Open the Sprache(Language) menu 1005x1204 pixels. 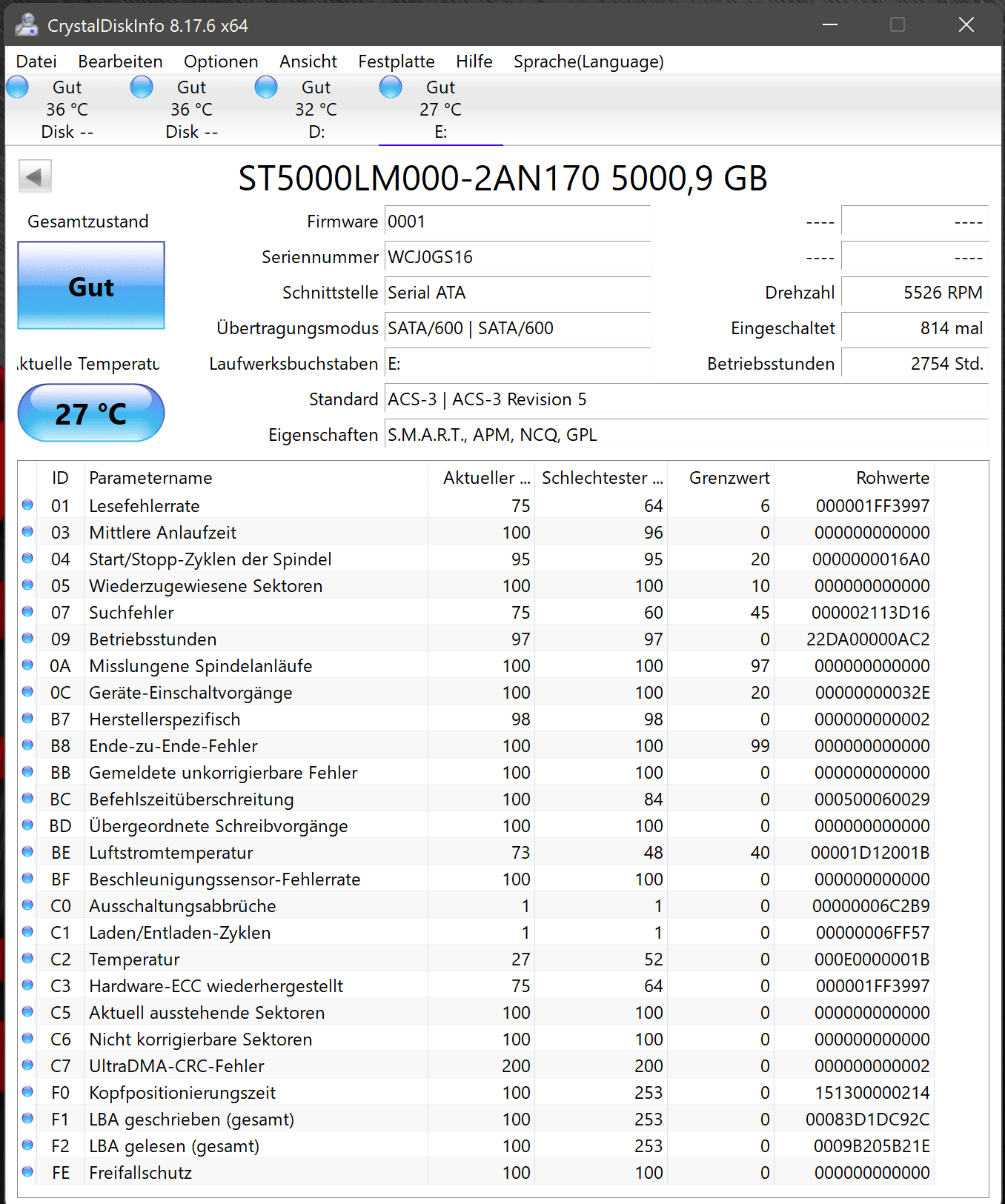(588, 61)
